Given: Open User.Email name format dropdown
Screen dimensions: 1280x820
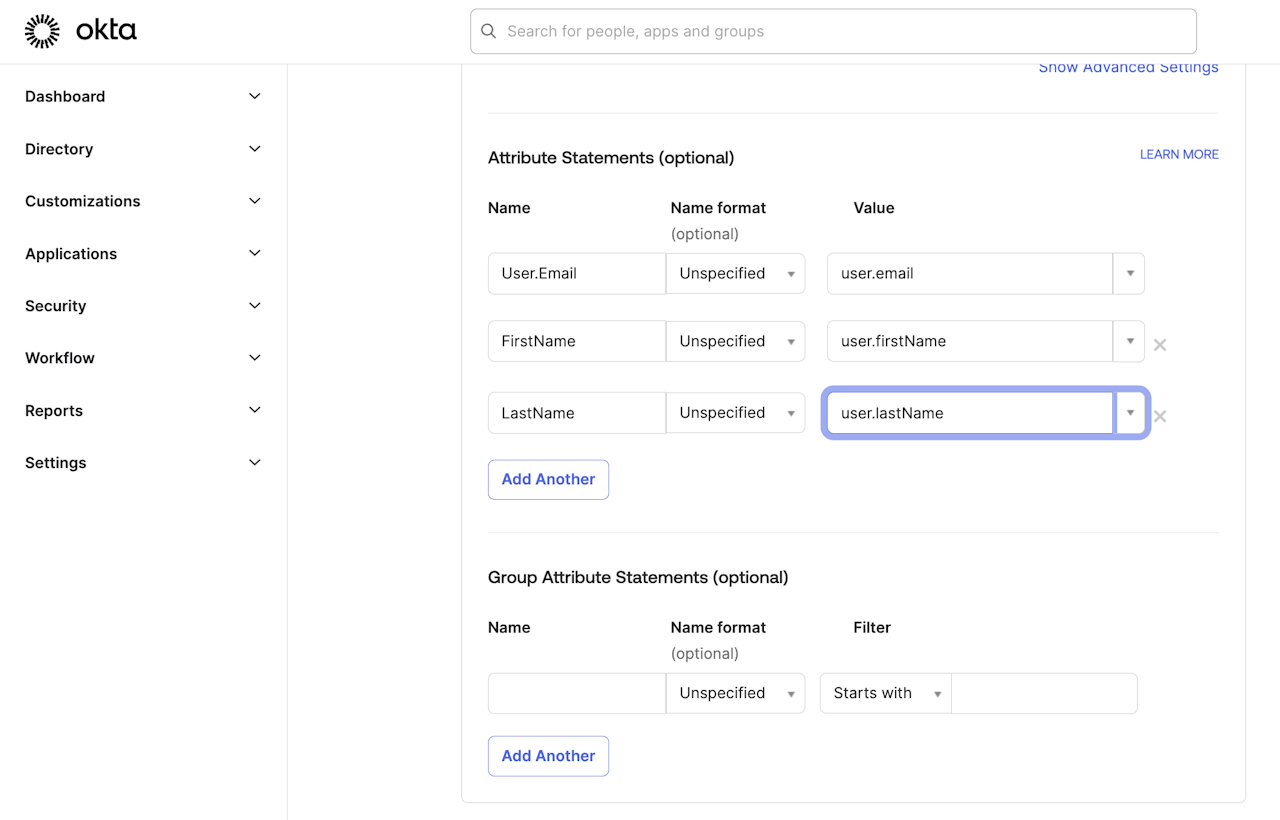Looking at the screenshot, I should coord(736,273).
